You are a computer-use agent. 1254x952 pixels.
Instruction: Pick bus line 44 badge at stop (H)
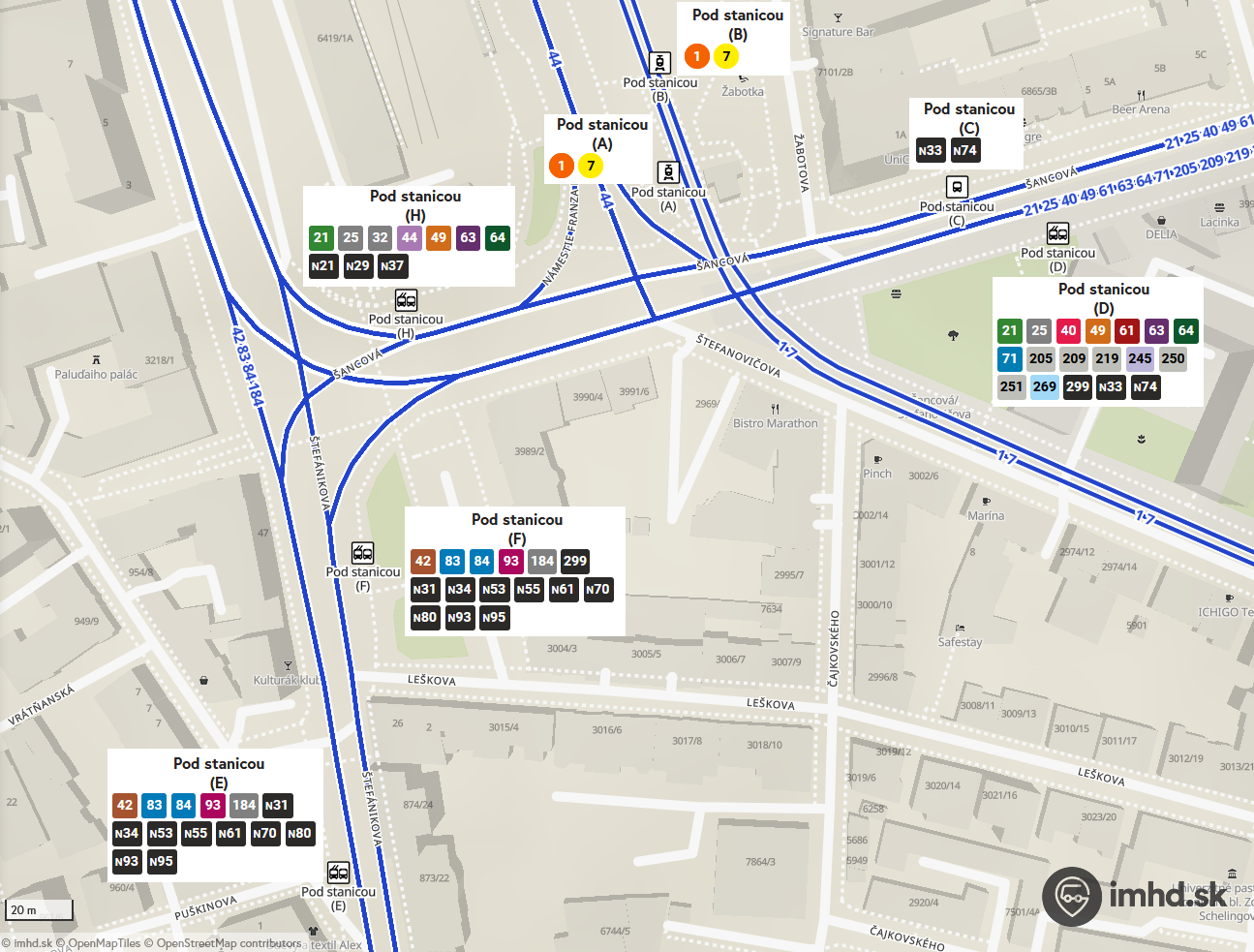[410, 237]
